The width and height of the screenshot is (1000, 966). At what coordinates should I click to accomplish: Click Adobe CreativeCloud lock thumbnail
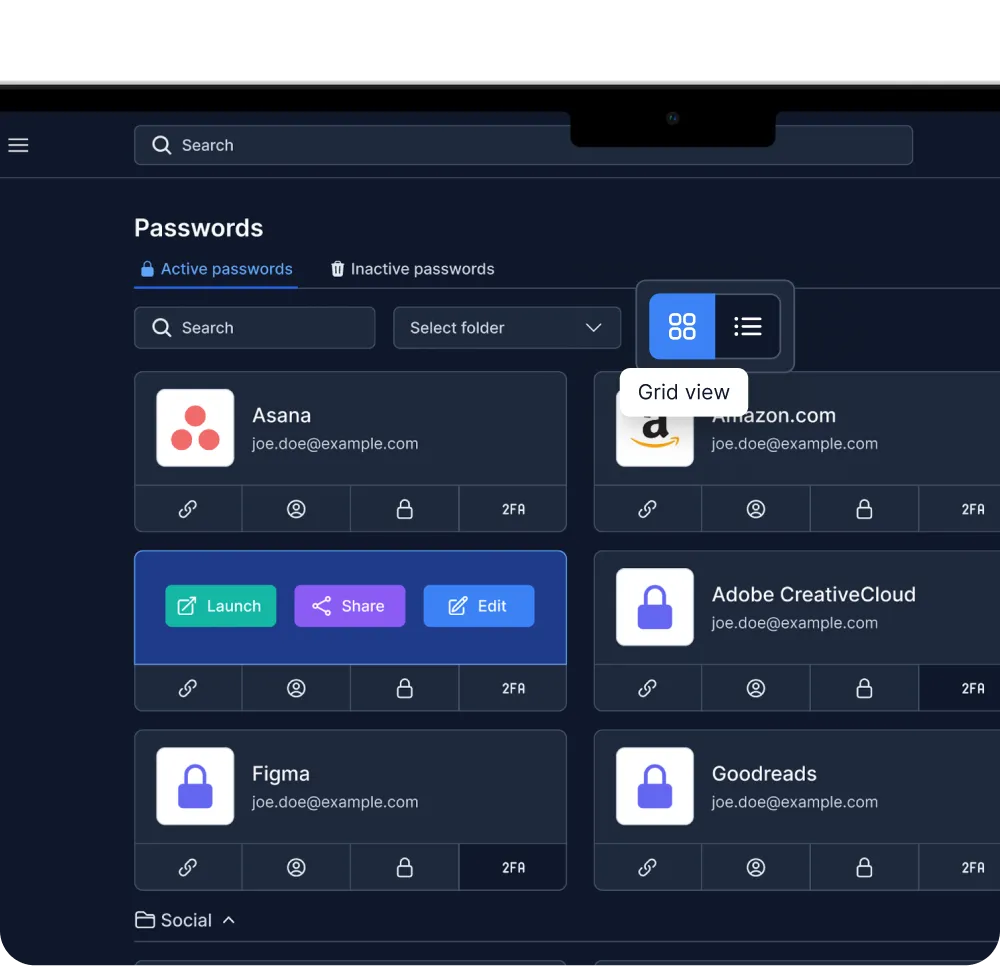coord(655,607)
